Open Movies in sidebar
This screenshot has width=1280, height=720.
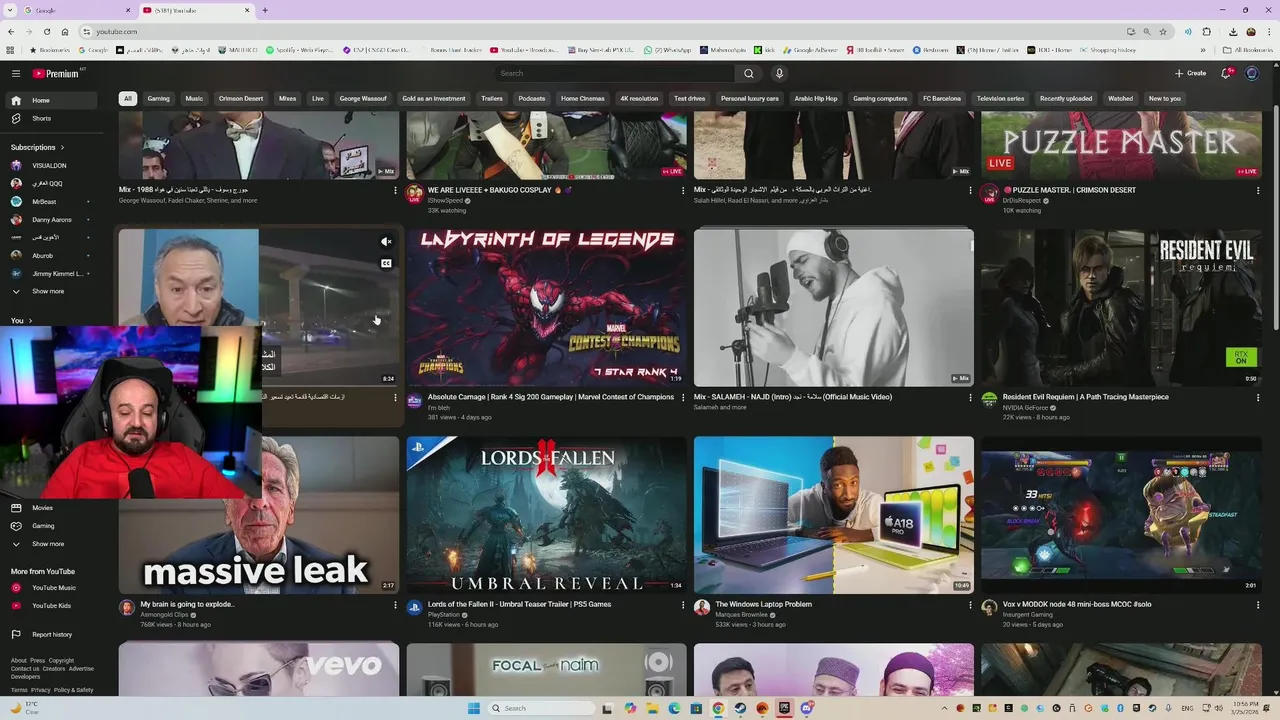click(53, 508)
